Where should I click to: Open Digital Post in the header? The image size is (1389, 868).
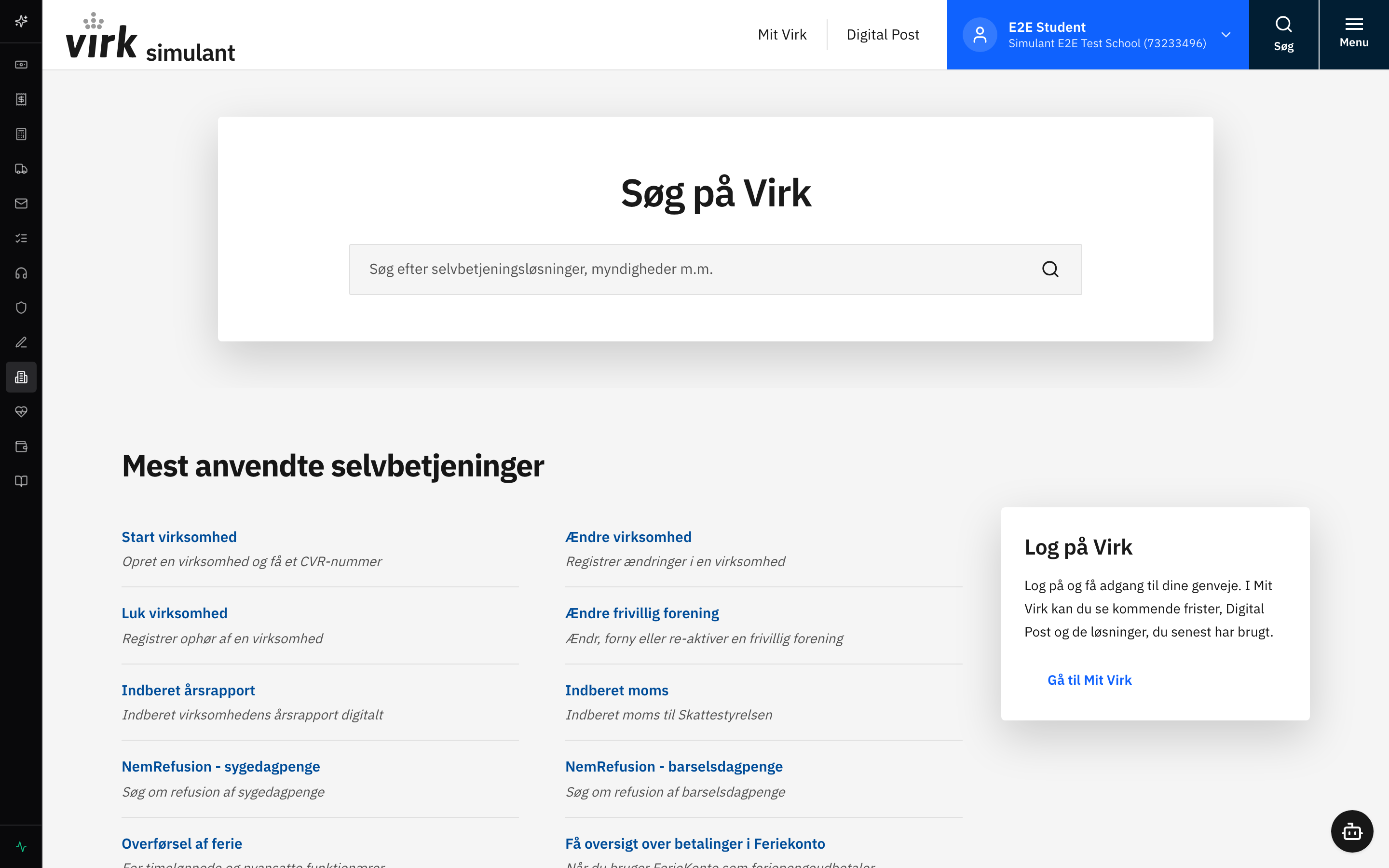click(883, 34)
